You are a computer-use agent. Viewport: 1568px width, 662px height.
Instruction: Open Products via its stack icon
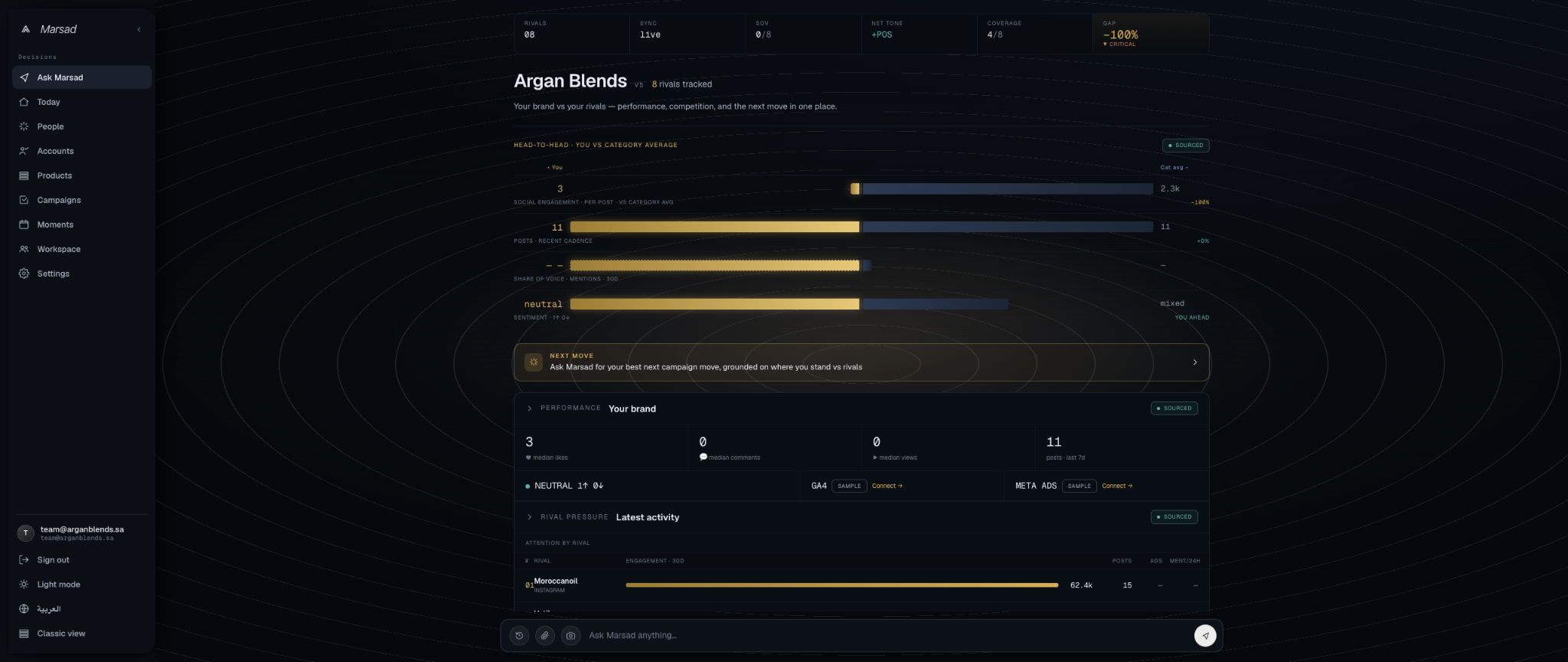(24, 175)
